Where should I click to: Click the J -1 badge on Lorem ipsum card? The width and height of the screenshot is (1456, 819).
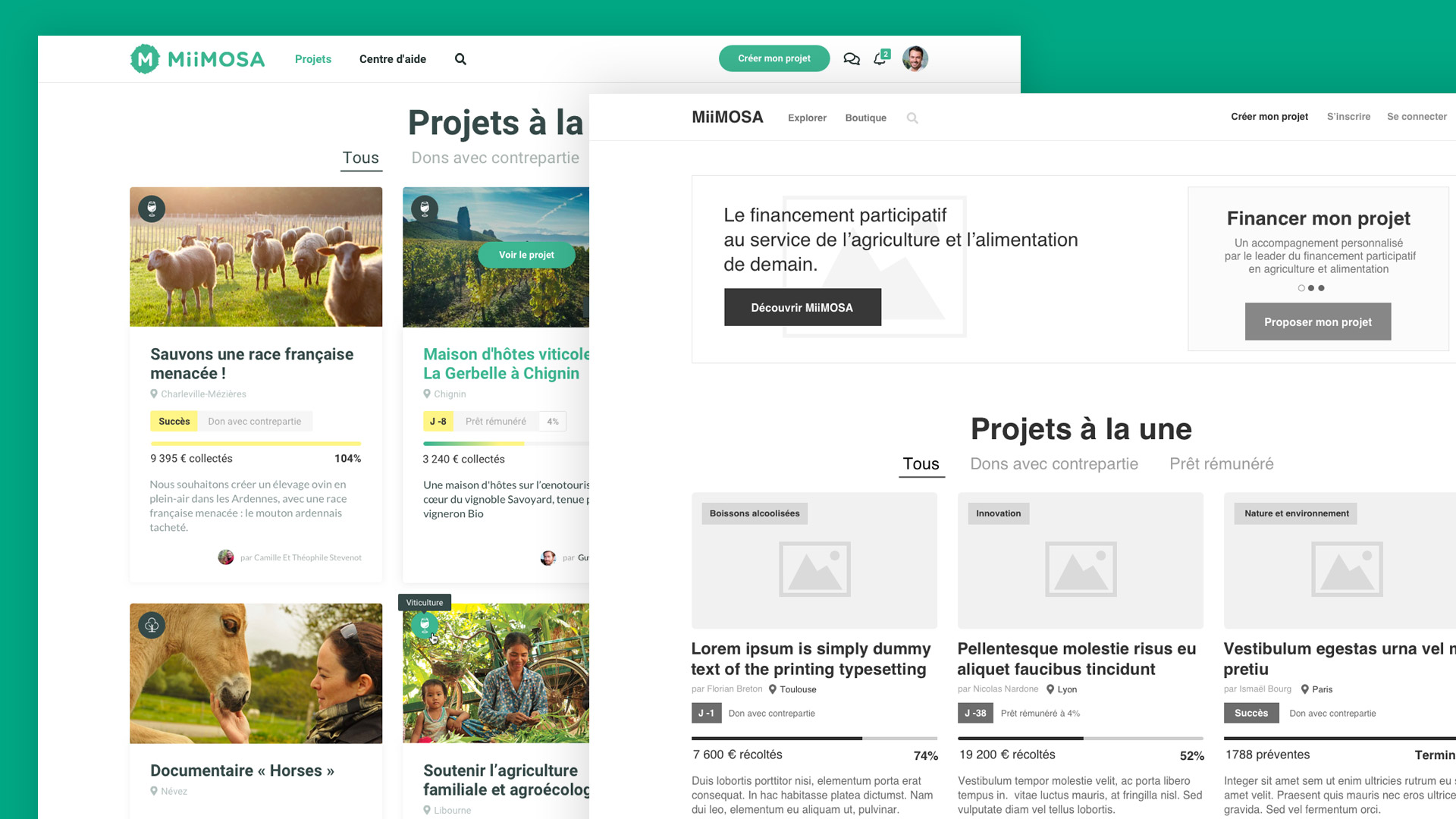706,714
